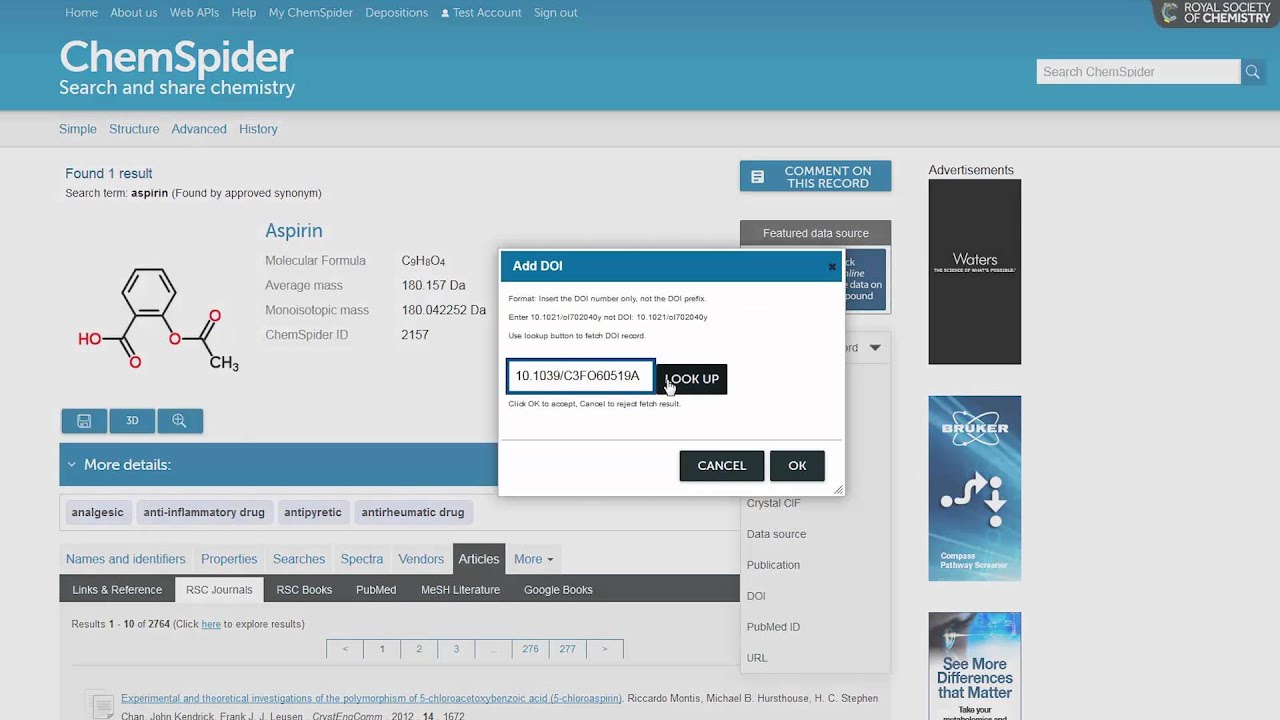1280x720 pixels.
Task: Click the antipyretic tag
Action: [x=313, y=512]
